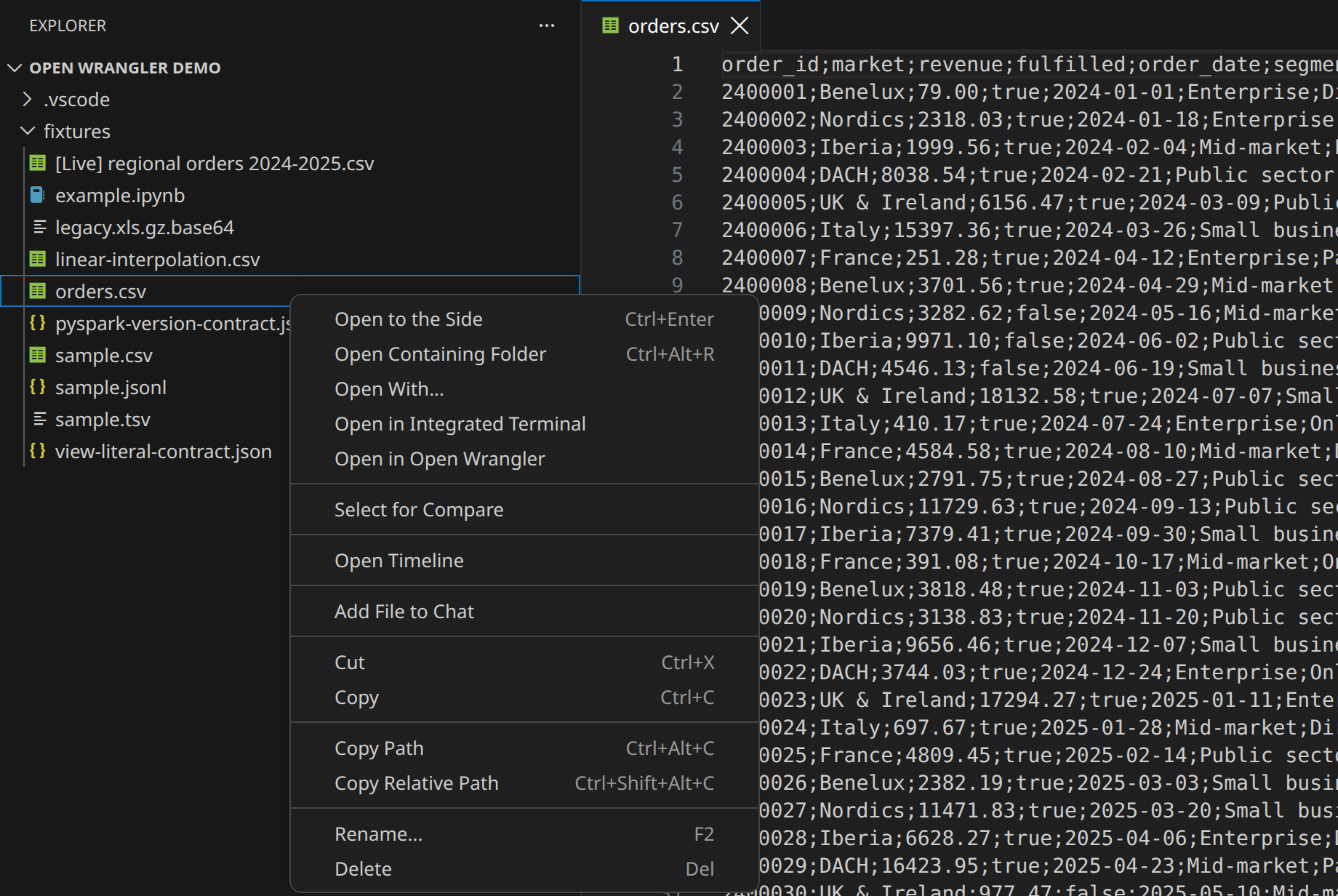Click line number 5 in editor gutter
Screen dimensions: 1338x896
tap(677, 175)
